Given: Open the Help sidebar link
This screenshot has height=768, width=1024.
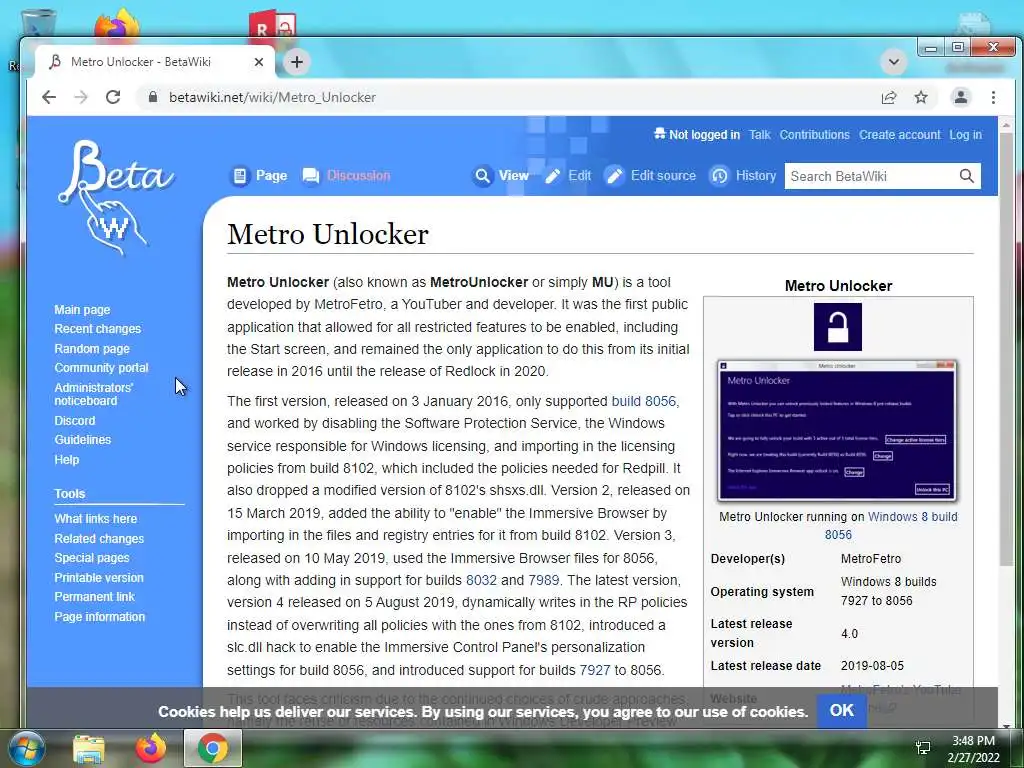Looking at the screenshot, I should 67,460.
